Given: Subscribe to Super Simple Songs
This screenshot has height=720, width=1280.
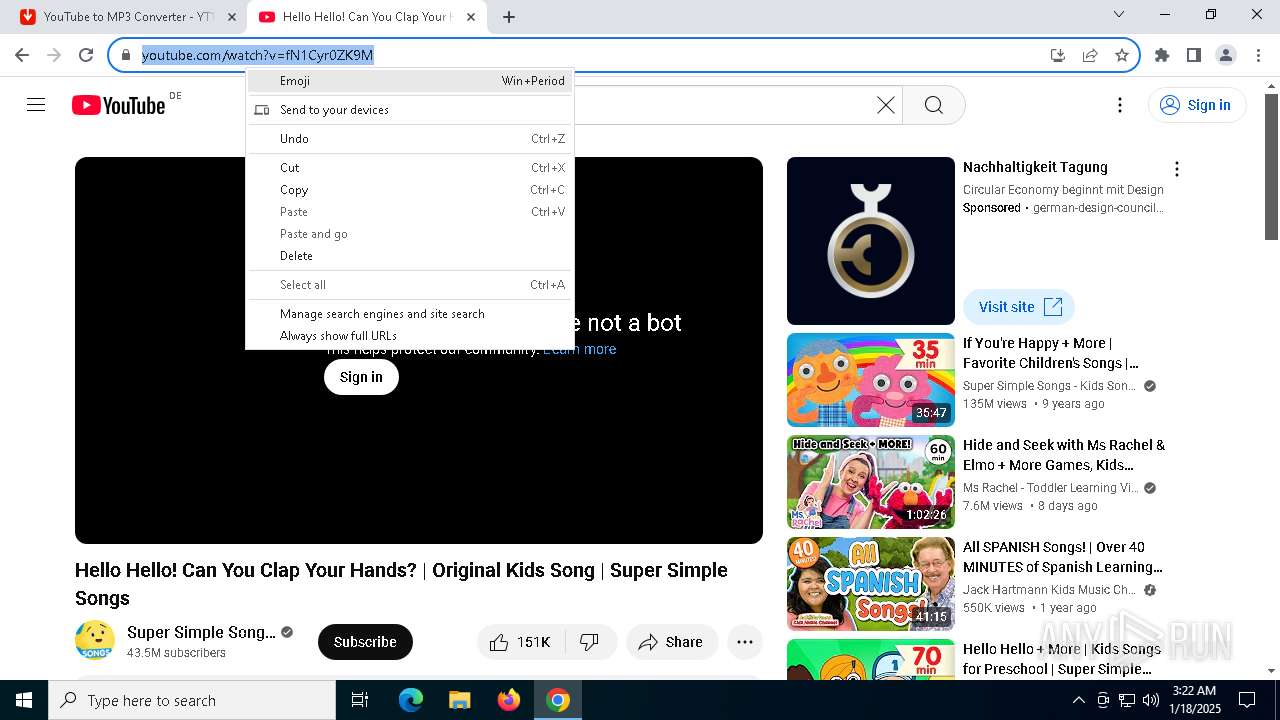Looking at the screenshot, I should tap(365, 642).
